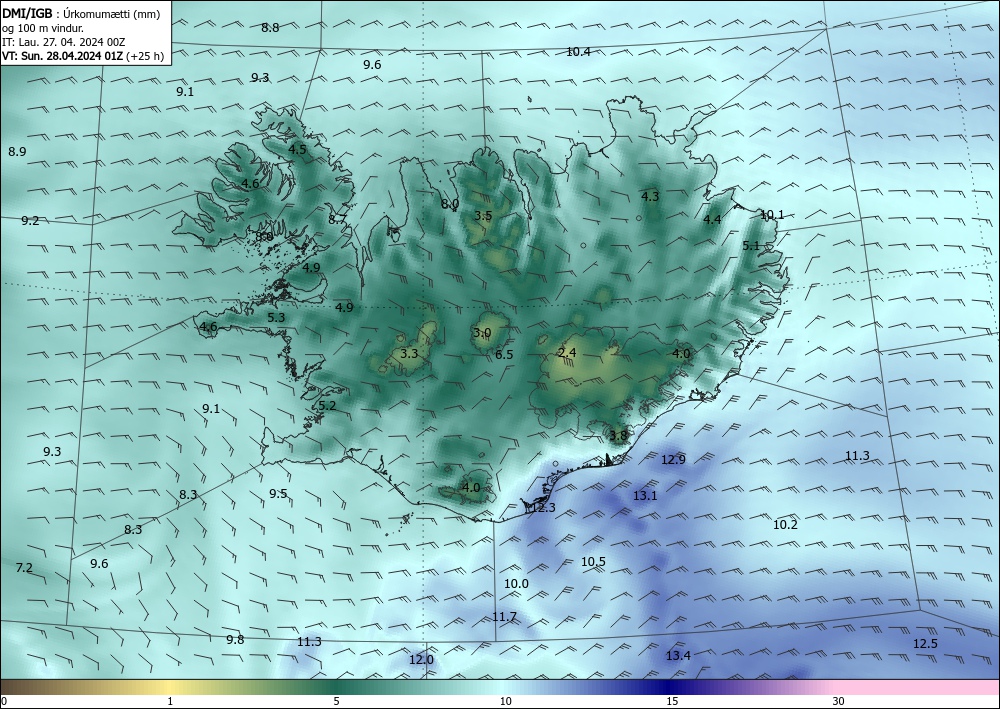Click the 4.5 value on the Westfjords

[297, 149]
